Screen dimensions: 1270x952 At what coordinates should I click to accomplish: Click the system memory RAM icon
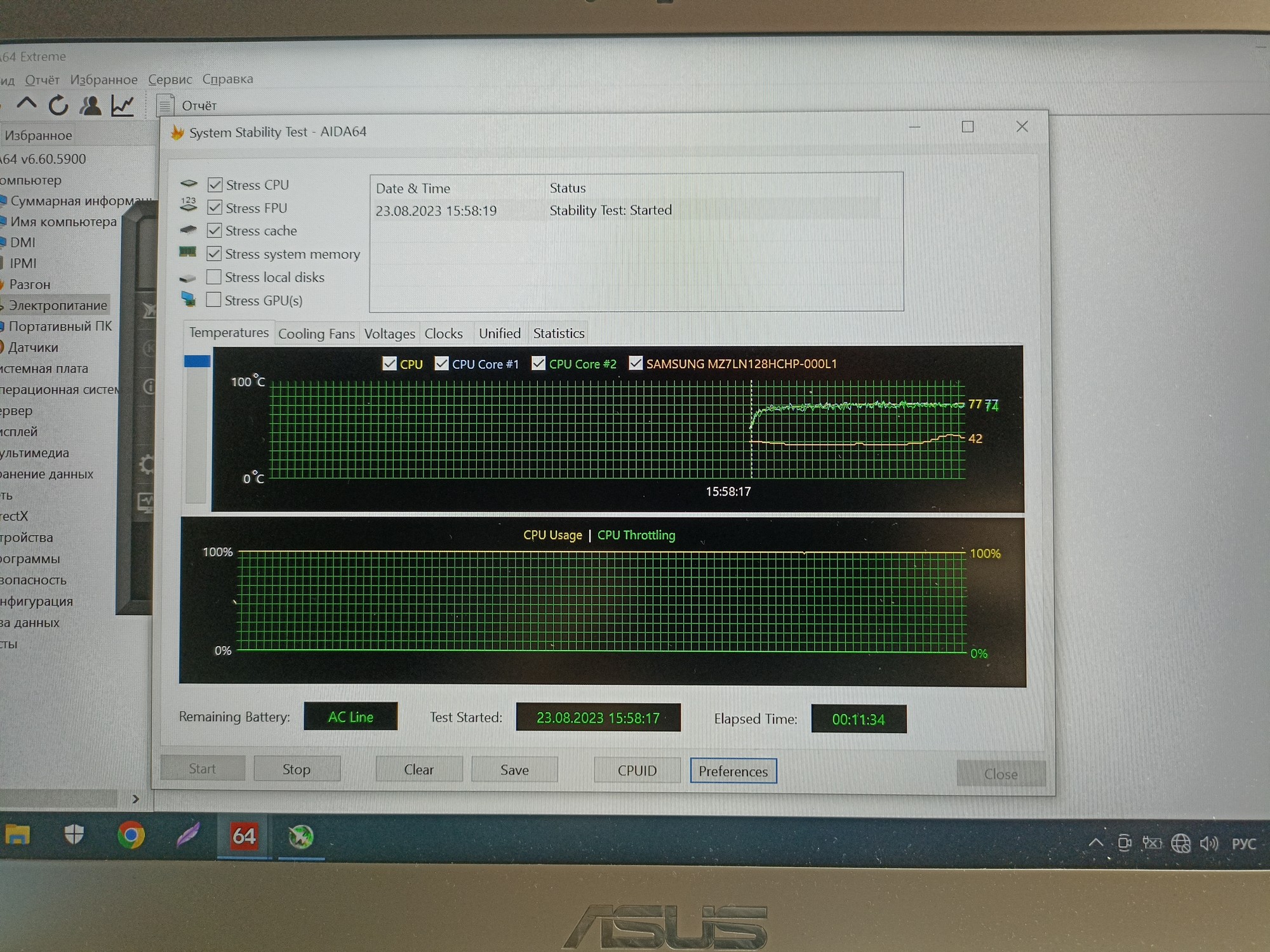tap(187, 251)
